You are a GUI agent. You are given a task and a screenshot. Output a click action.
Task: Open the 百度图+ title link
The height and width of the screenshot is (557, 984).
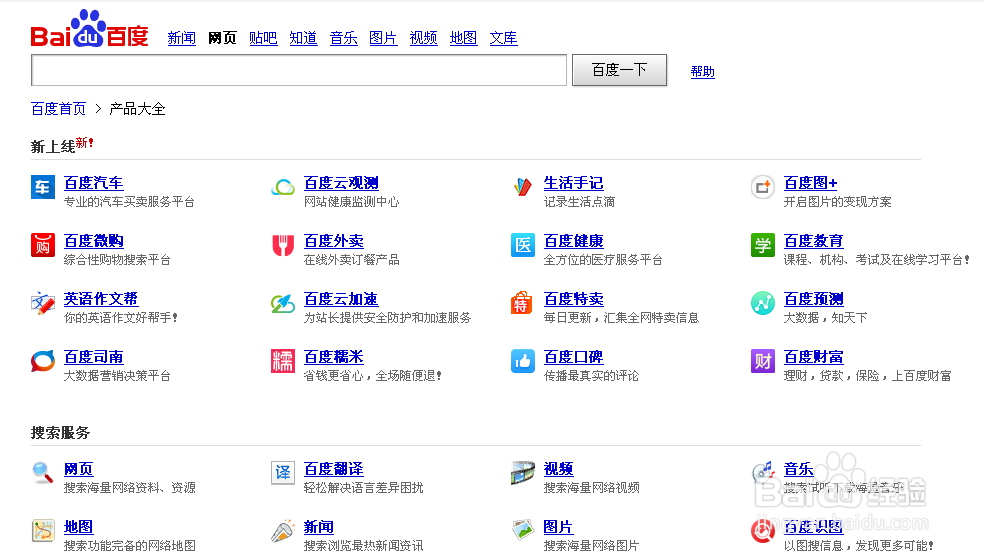pos(810,183)
